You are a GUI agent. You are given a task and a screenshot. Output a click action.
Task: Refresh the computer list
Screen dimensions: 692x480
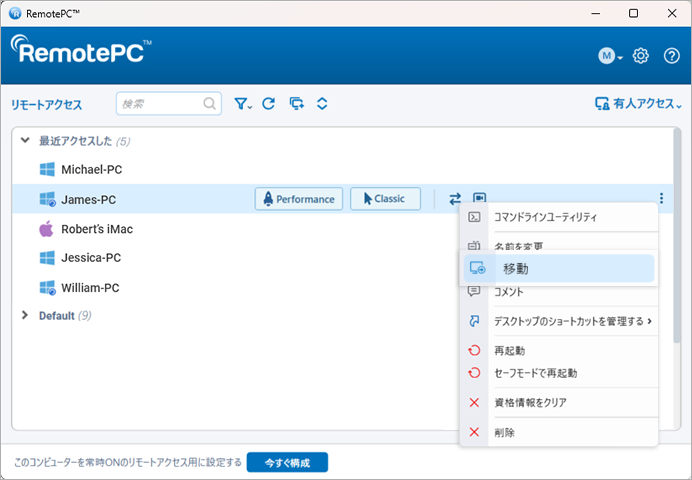pos(269,104)
